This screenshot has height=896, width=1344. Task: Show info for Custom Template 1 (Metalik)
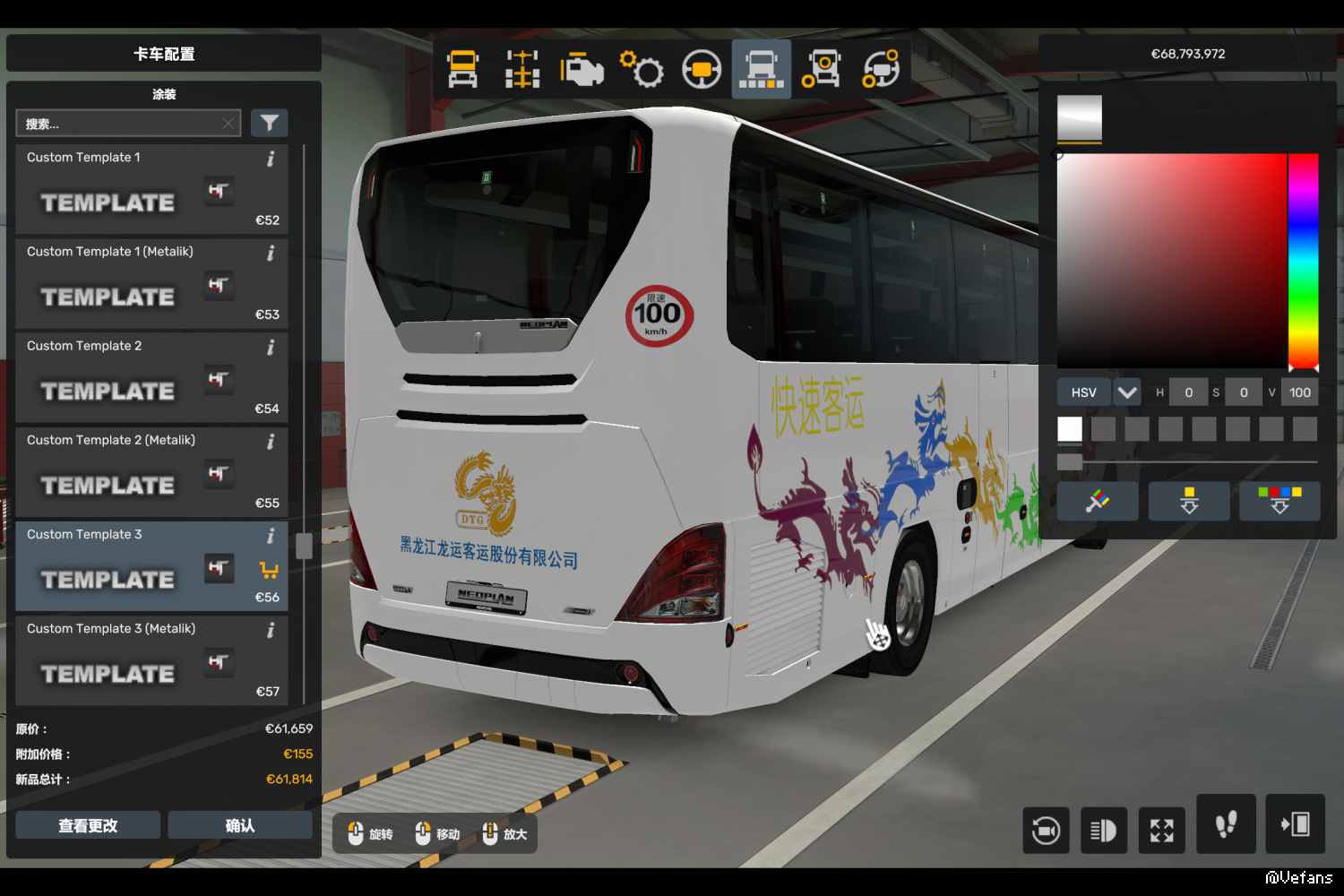271,254
